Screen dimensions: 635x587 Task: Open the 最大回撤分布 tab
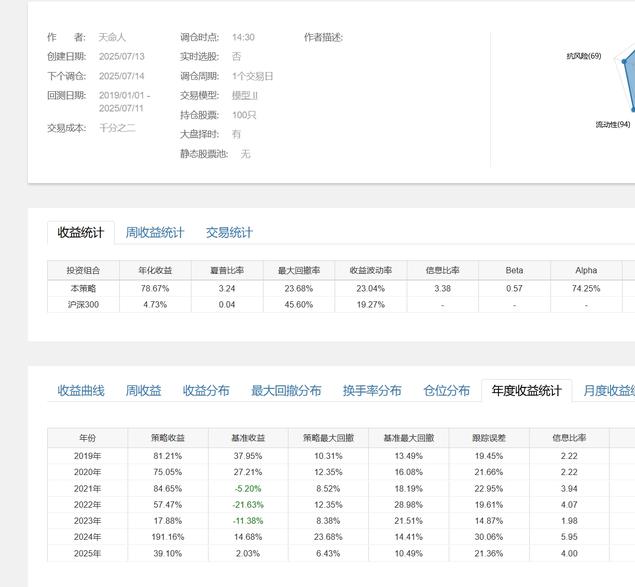pos(286,391)
